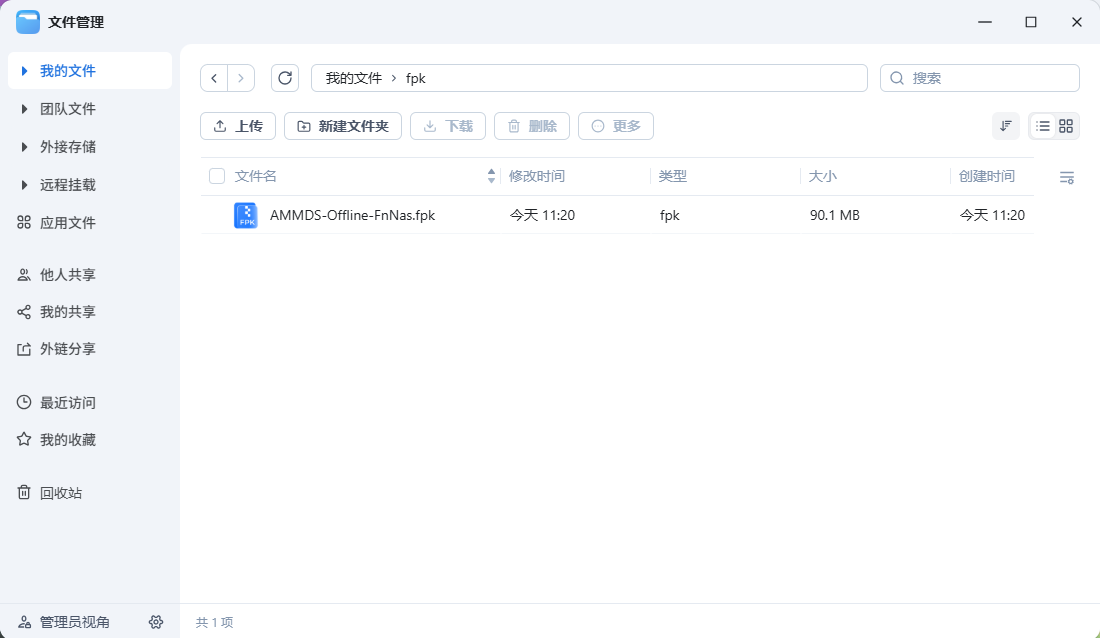Open the refresh icon to reload the folder
1100x638 pixels.
(286, 78)
